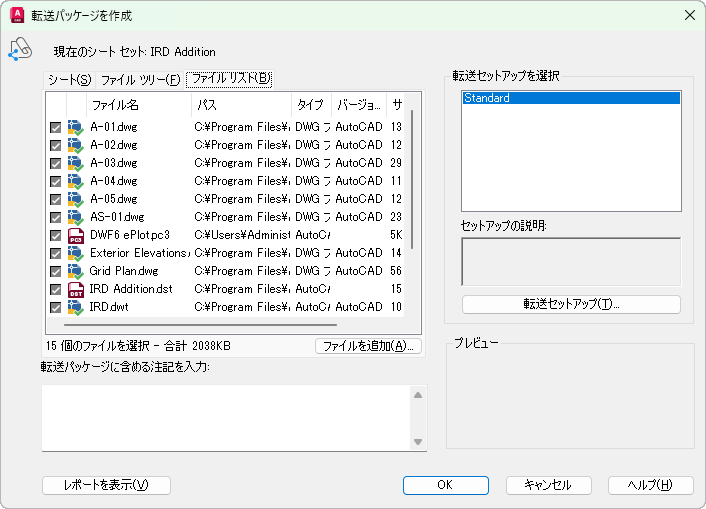Click the Exterior Elevations drawing icon
The width and height of the screenshot is (706, 509).
click(x=75, y=253)
